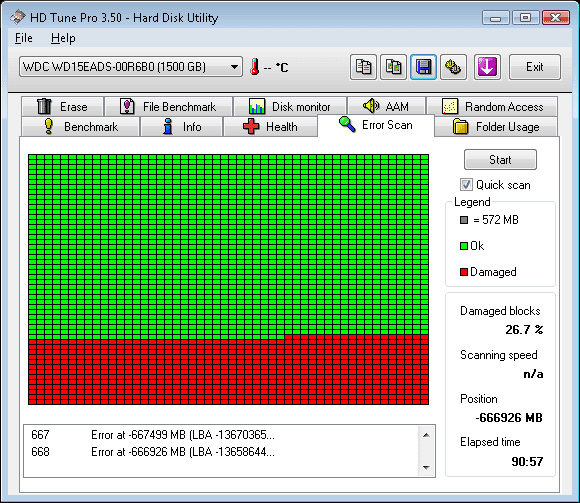Viewport: 580px width, 503px height.
Task: Click the Folder Usage folder icon
Action: pyautogui.click(x=461, y=126)
